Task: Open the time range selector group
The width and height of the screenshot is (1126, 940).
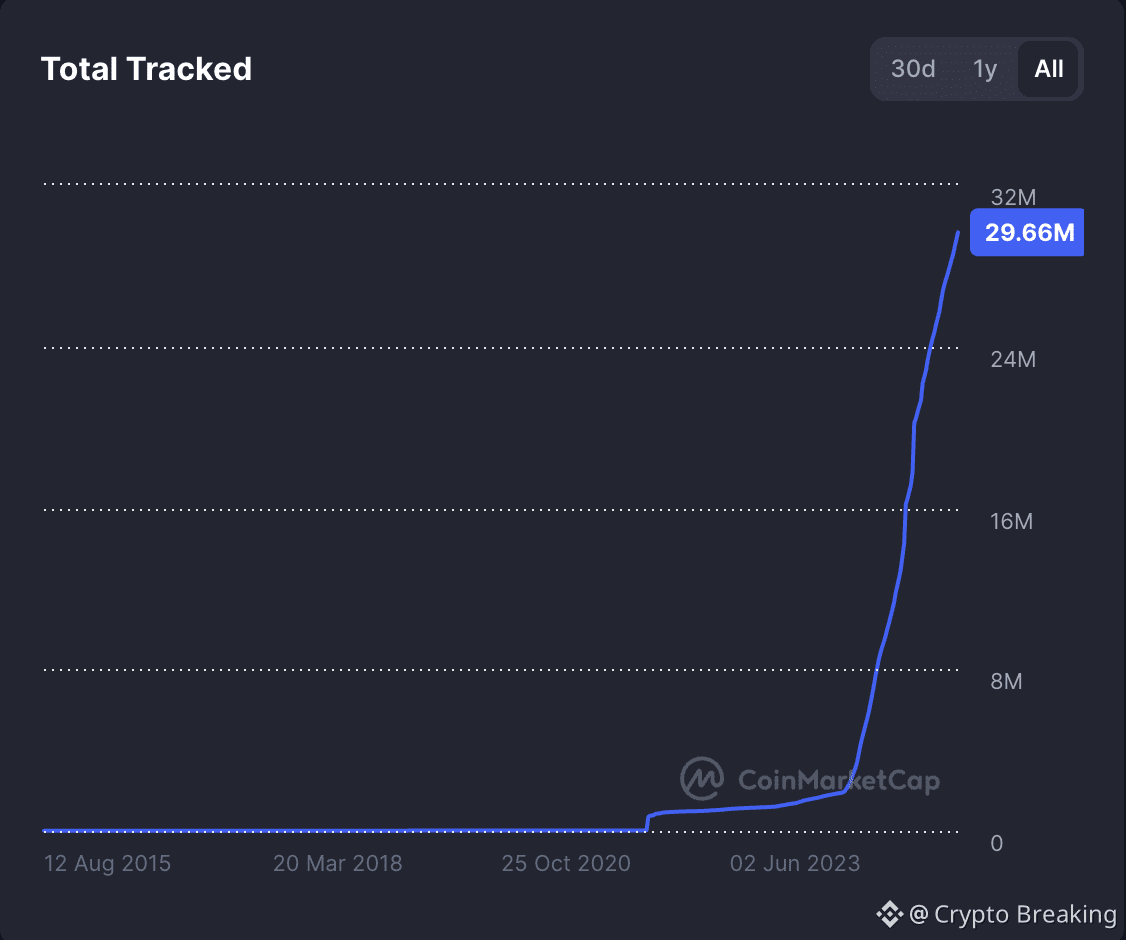Action: (x=977, y=68)
